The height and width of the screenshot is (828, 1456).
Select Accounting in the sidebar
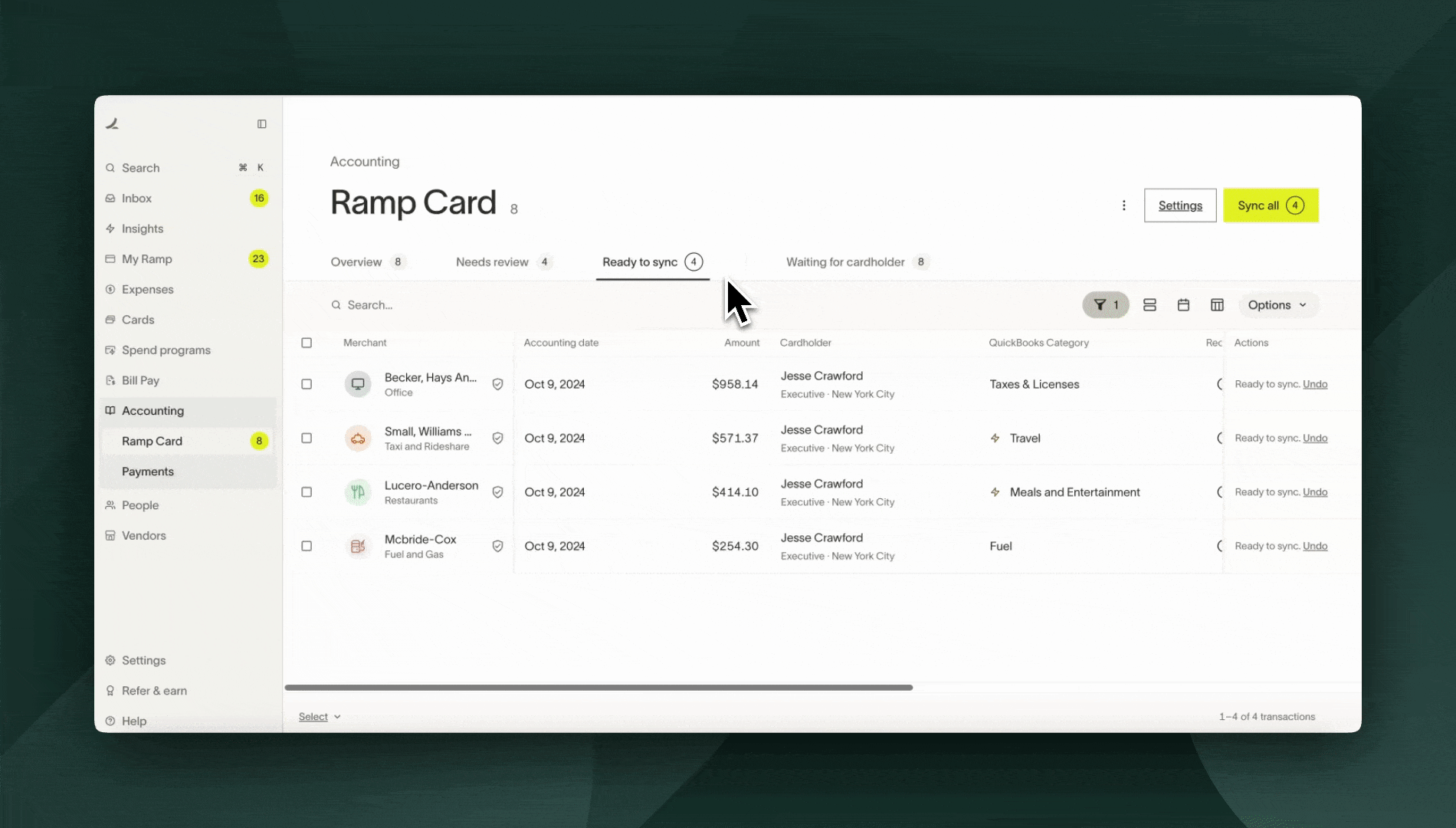(x=187, y=411)
